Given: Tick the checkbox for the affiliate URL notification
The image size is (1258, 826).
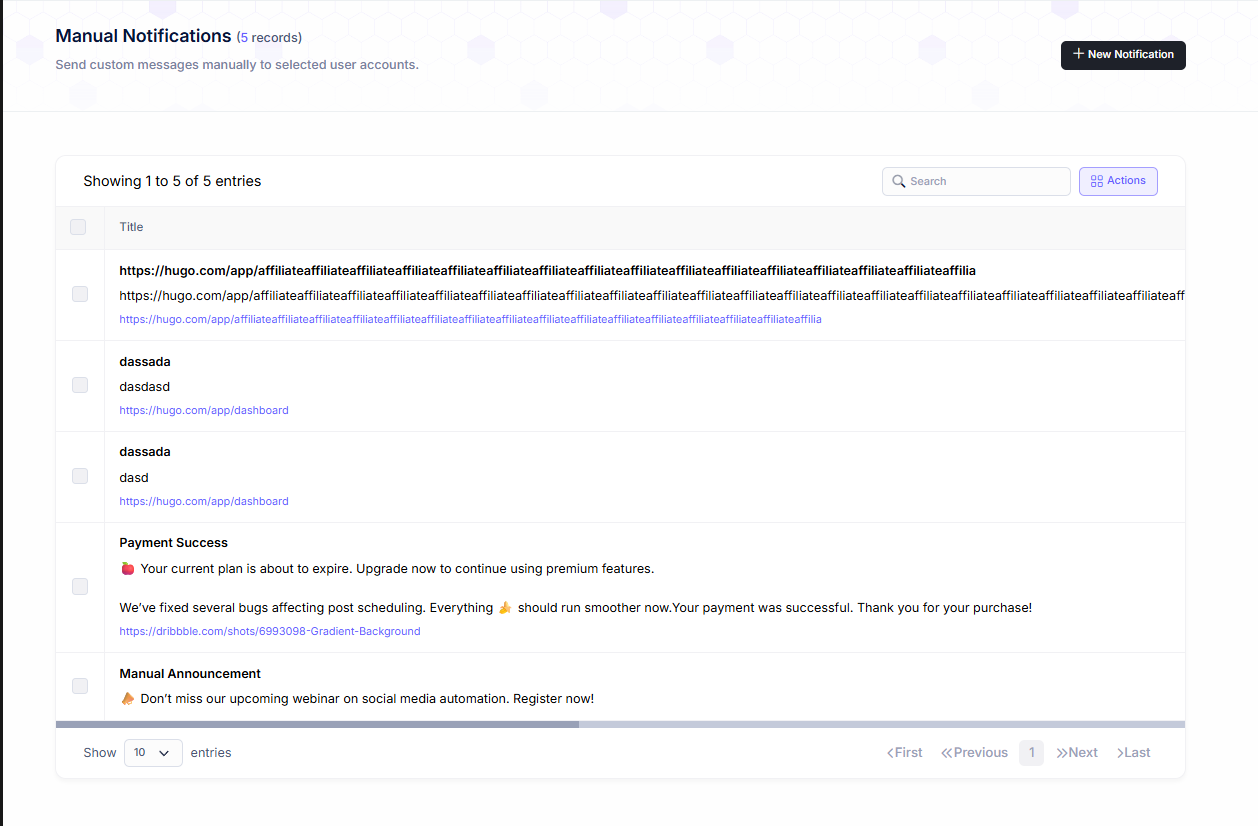Looking at the screenshot, I should (80, 294).
